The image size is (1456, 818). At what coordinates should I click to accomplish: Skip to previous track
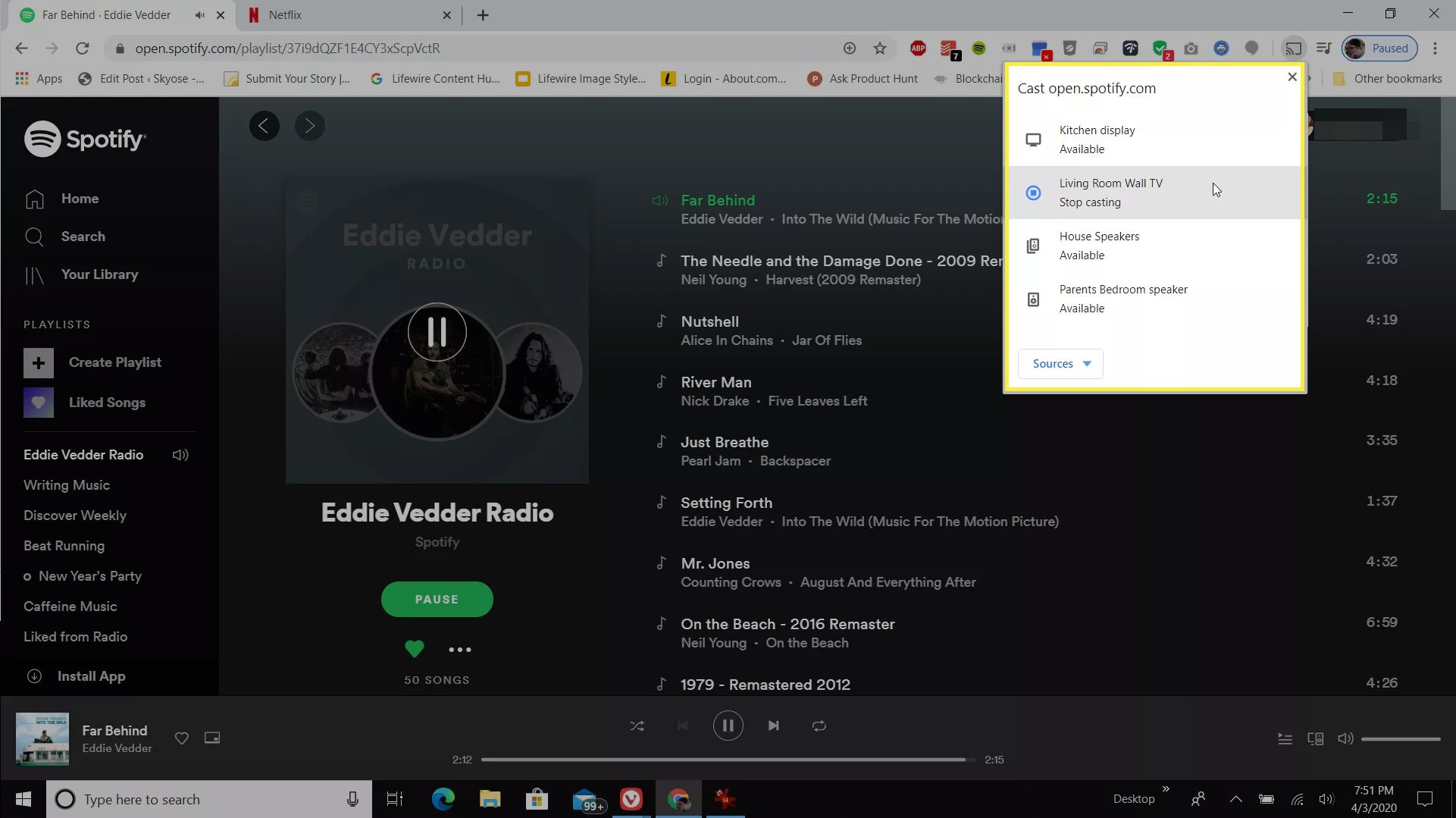point(682,726)
